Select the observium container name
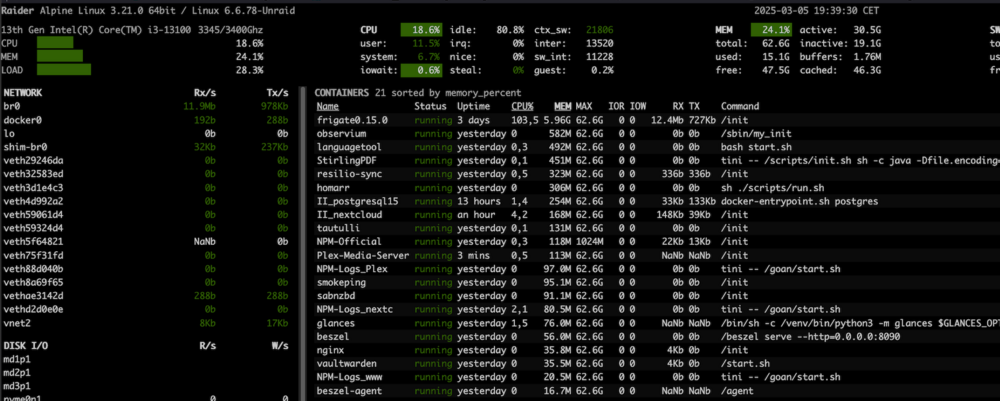The width and height of the screenshot is (1000, 401). click(341, 134)
